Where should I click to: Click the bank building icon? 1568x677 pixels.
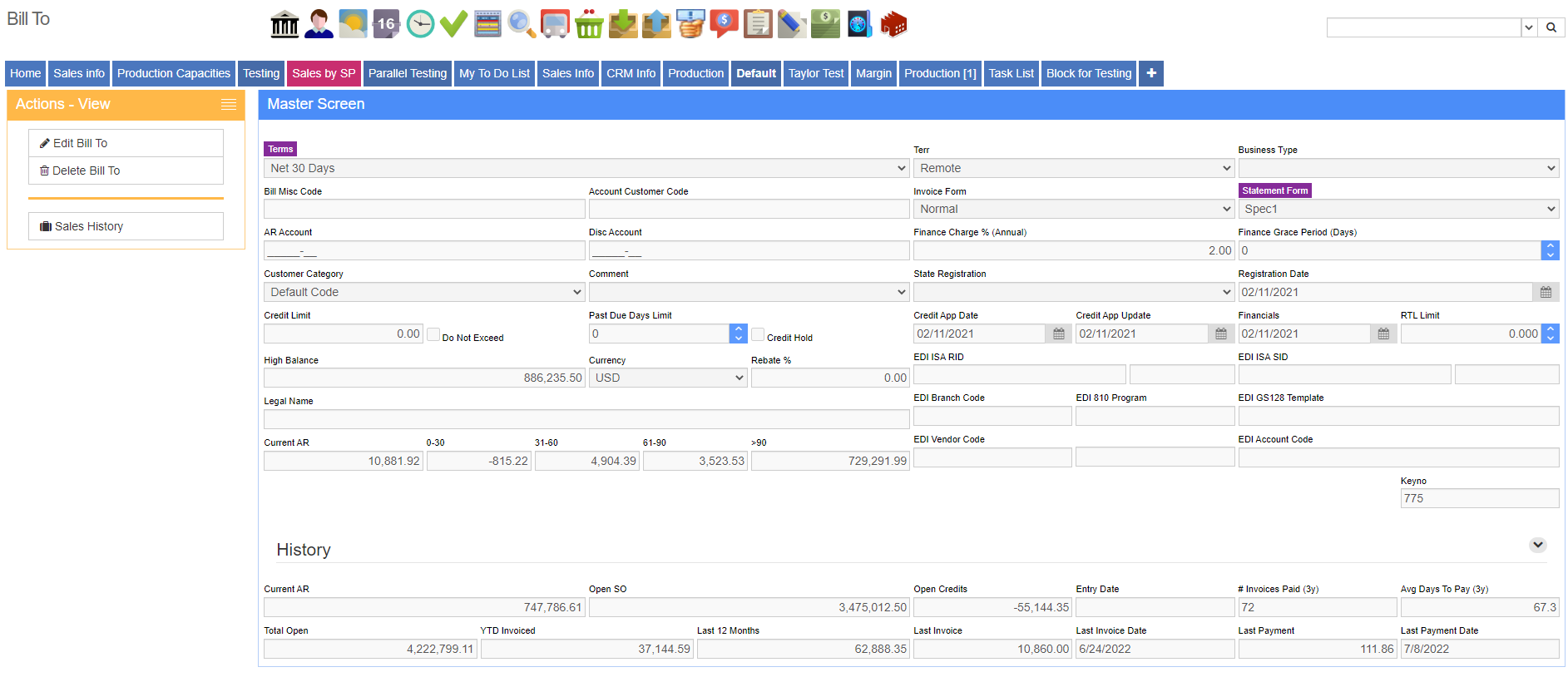point(284,24)
